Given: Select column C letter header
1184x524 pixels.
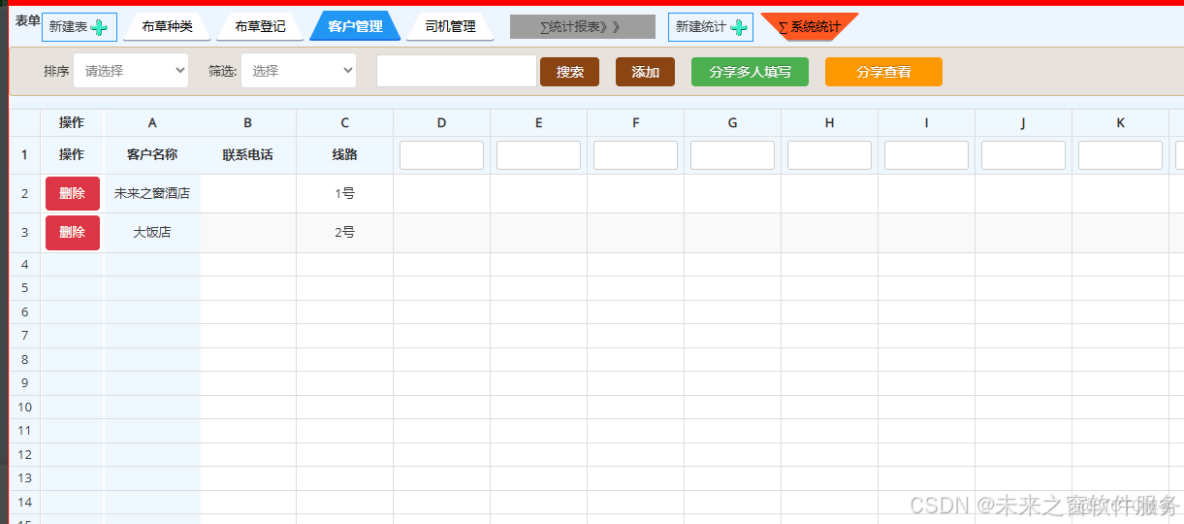Looking at the screenshot, I should point(344,122).
